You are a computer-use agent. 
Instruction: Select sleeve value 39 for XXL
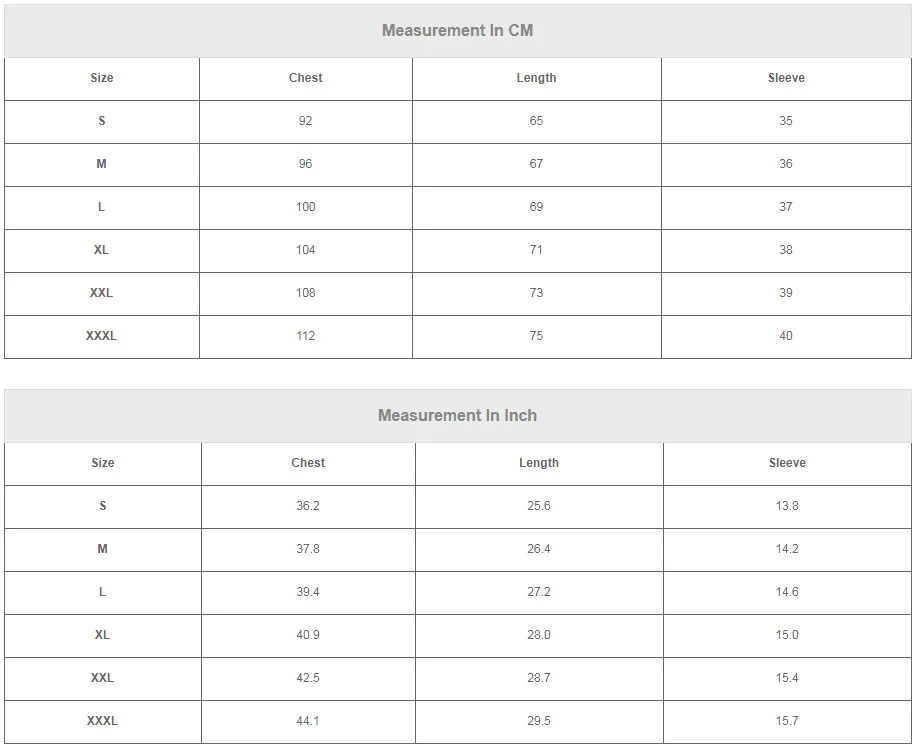pos(786,293)
